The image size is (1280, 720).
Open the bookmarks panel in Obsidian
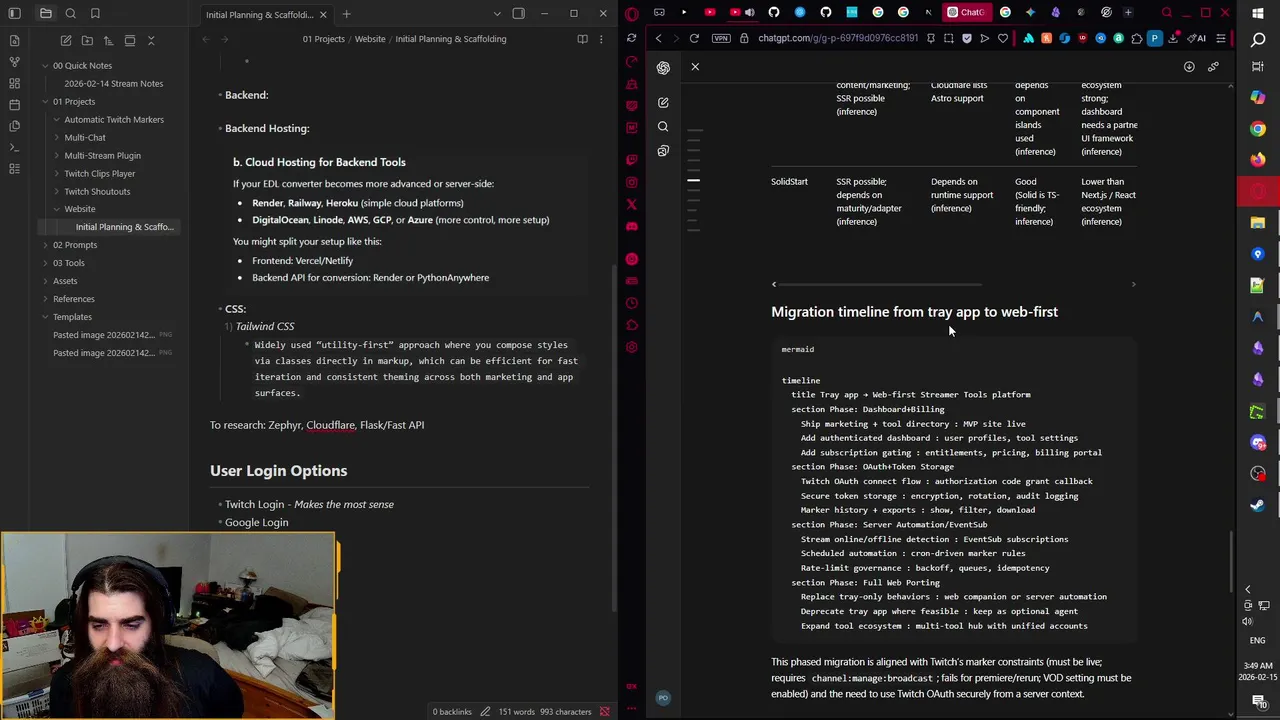pyautogui.click(x=95, y=13)
